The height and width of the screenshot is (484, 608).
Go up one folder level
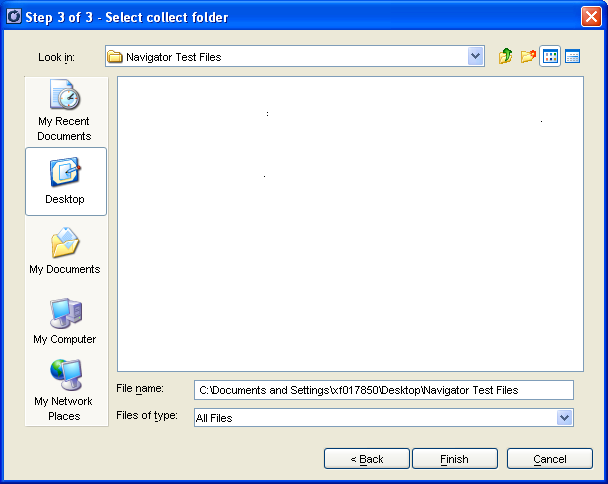coord(506,57)
